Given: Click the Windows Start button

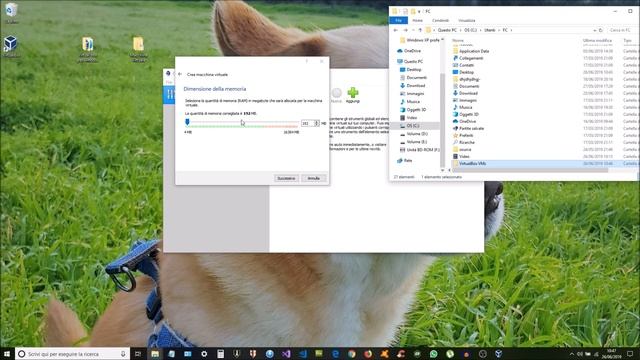Looking at the screenshot, I should click(x=7, y=354).
